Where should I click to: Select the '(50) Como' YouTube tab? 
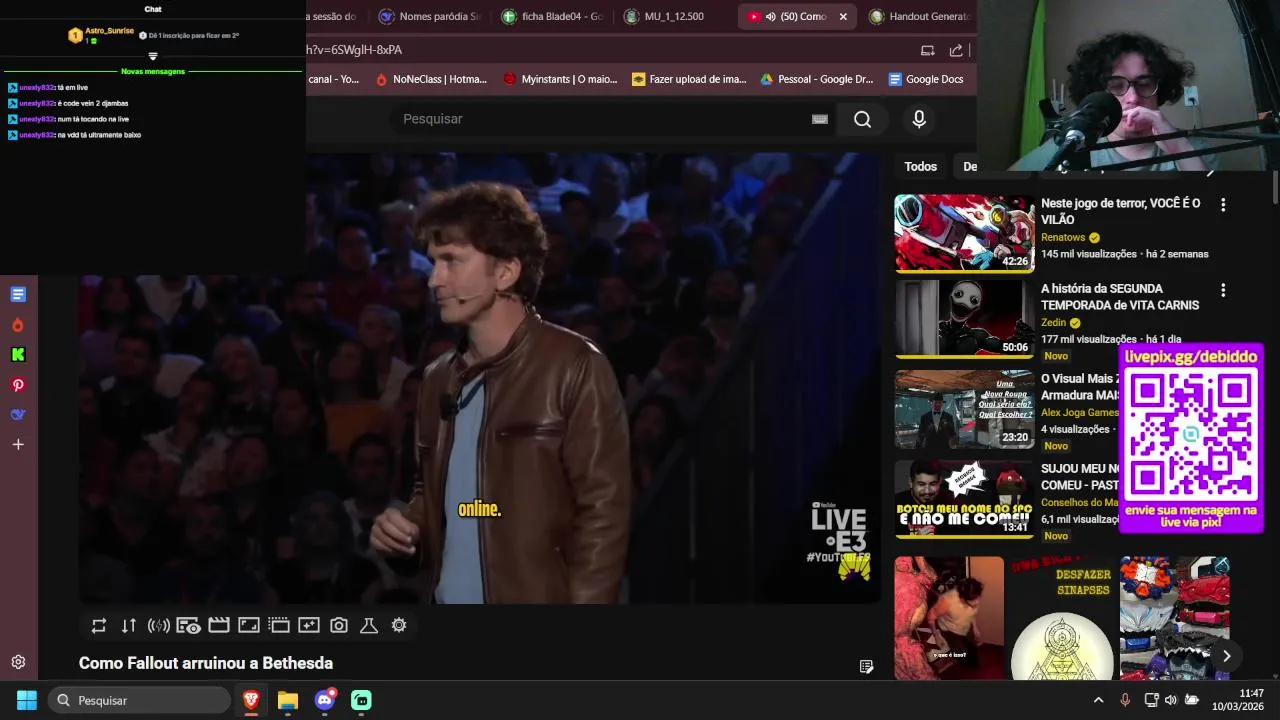799,17
